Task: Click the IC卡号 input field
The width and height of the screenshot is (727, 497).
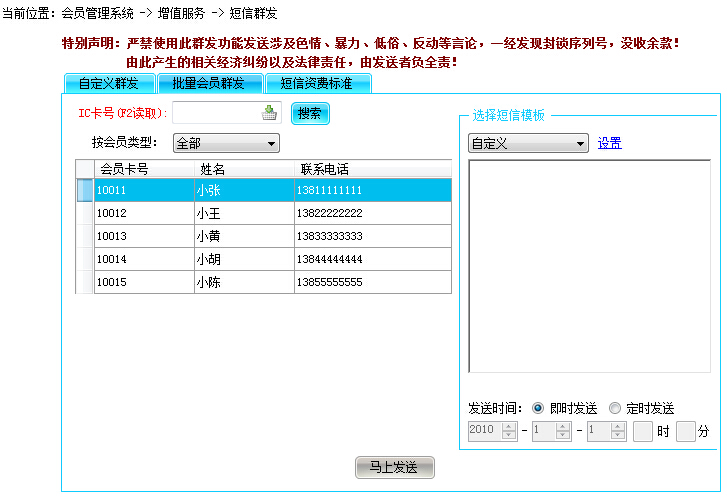Action: pyautogui.click(x=216, y=114)
